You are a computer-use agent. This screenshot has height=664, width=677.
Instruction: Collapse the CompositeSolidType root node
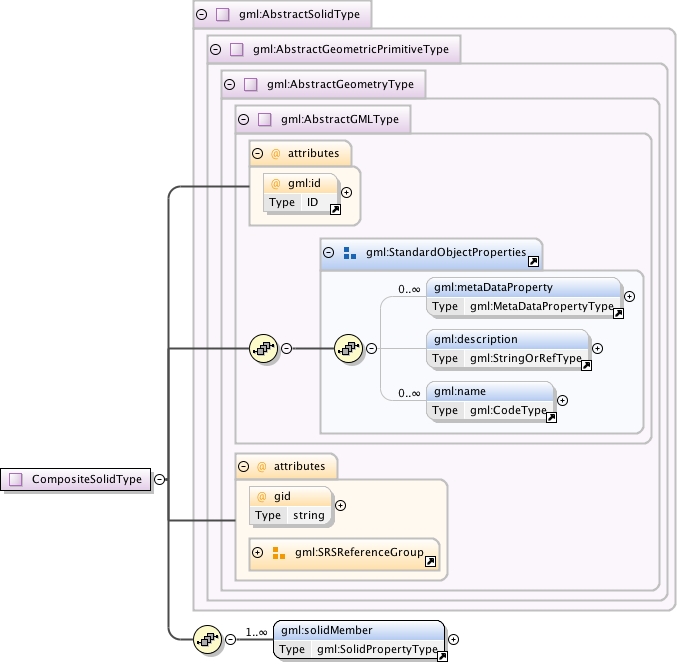pyautogui.click(x=159, y=479)
